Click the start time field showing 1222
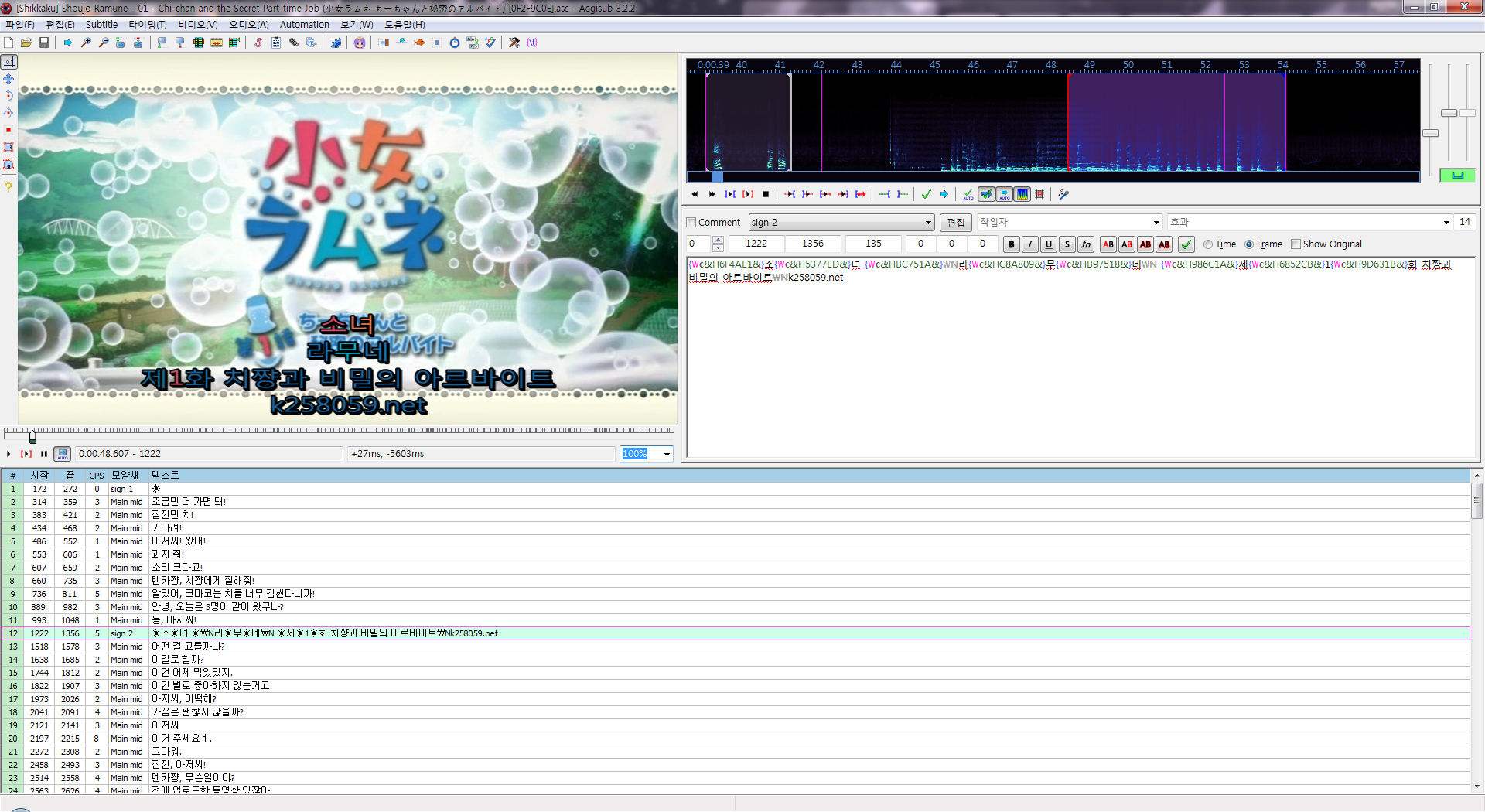Screen dimensions: 1485x812 point(756,244)
